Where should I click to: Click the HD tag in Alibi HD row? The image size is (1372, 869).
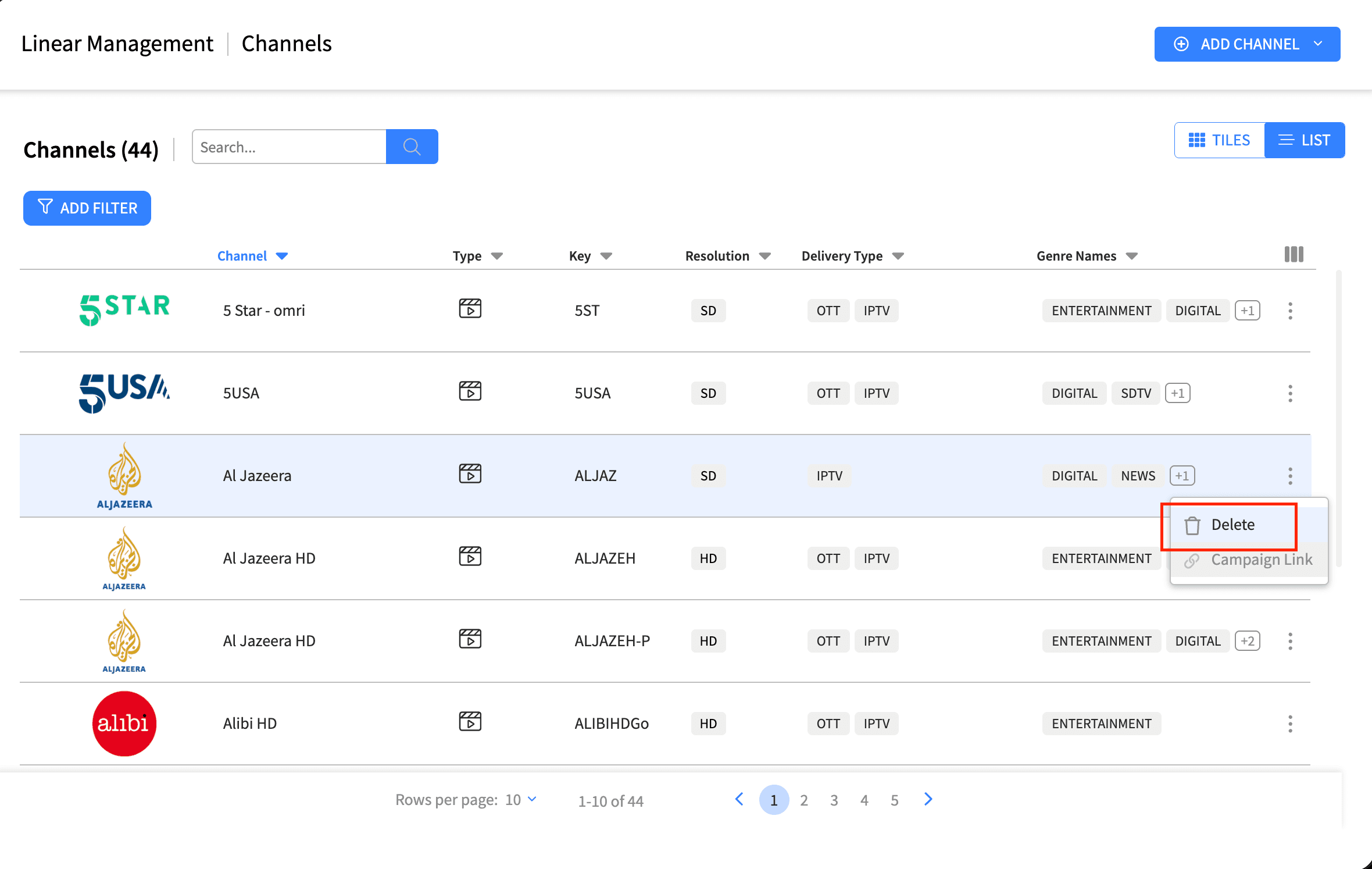point(708,724)
